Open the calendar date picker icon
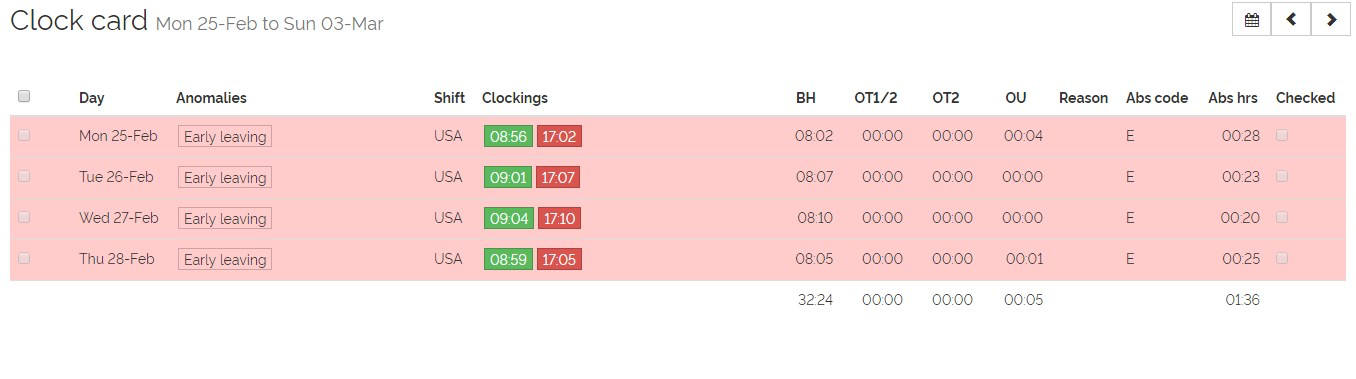 click(1251, 20)
